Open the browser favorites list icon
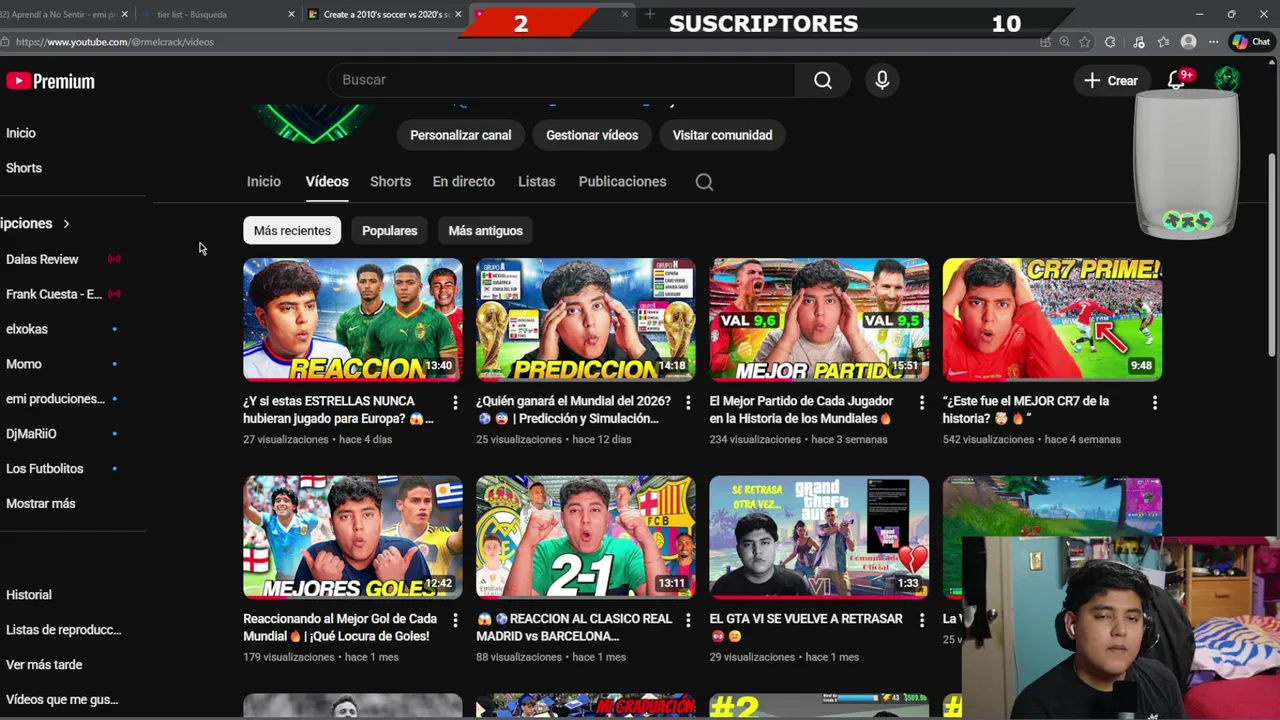Image resolution: width=1280 pixels, height=720 pixels. coord(1163,42)
